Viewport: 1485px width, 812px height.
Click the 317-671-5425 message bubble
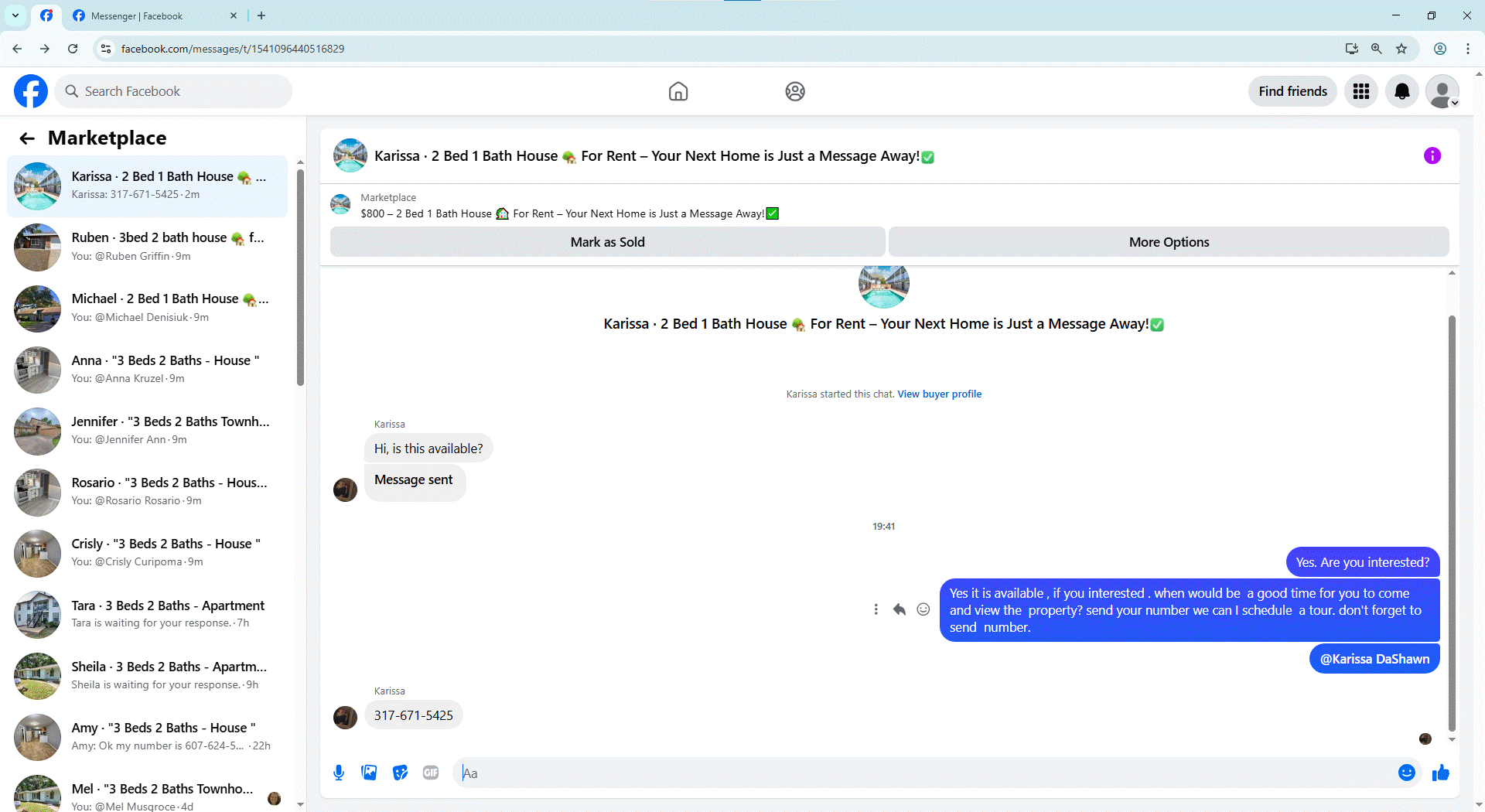coord(414,715)
